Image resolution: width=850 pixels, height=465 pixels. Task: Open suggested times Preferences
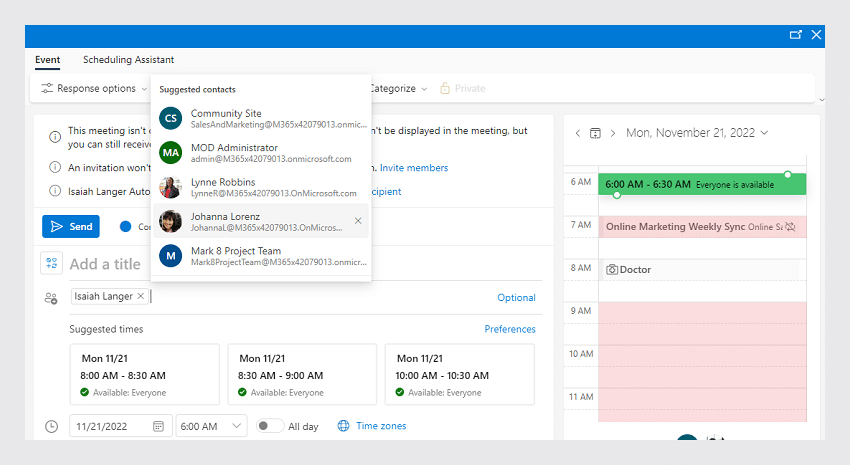click(510, 329)
